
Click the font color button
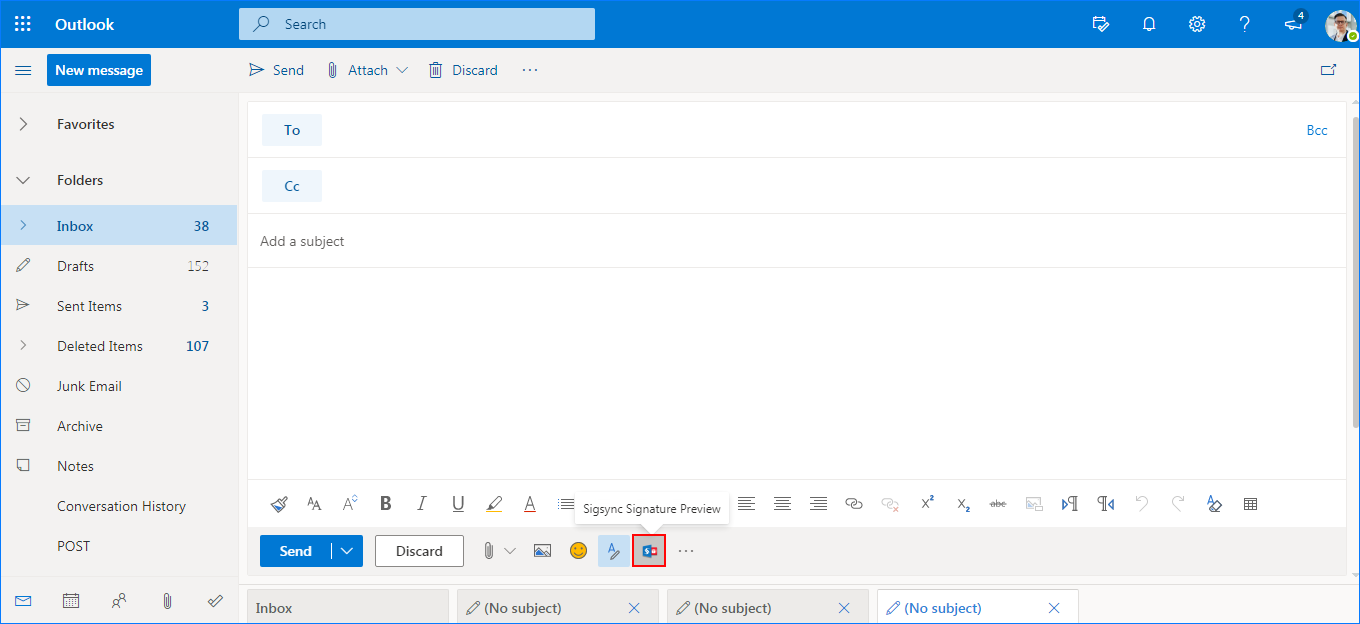click(x=530, y=504)
